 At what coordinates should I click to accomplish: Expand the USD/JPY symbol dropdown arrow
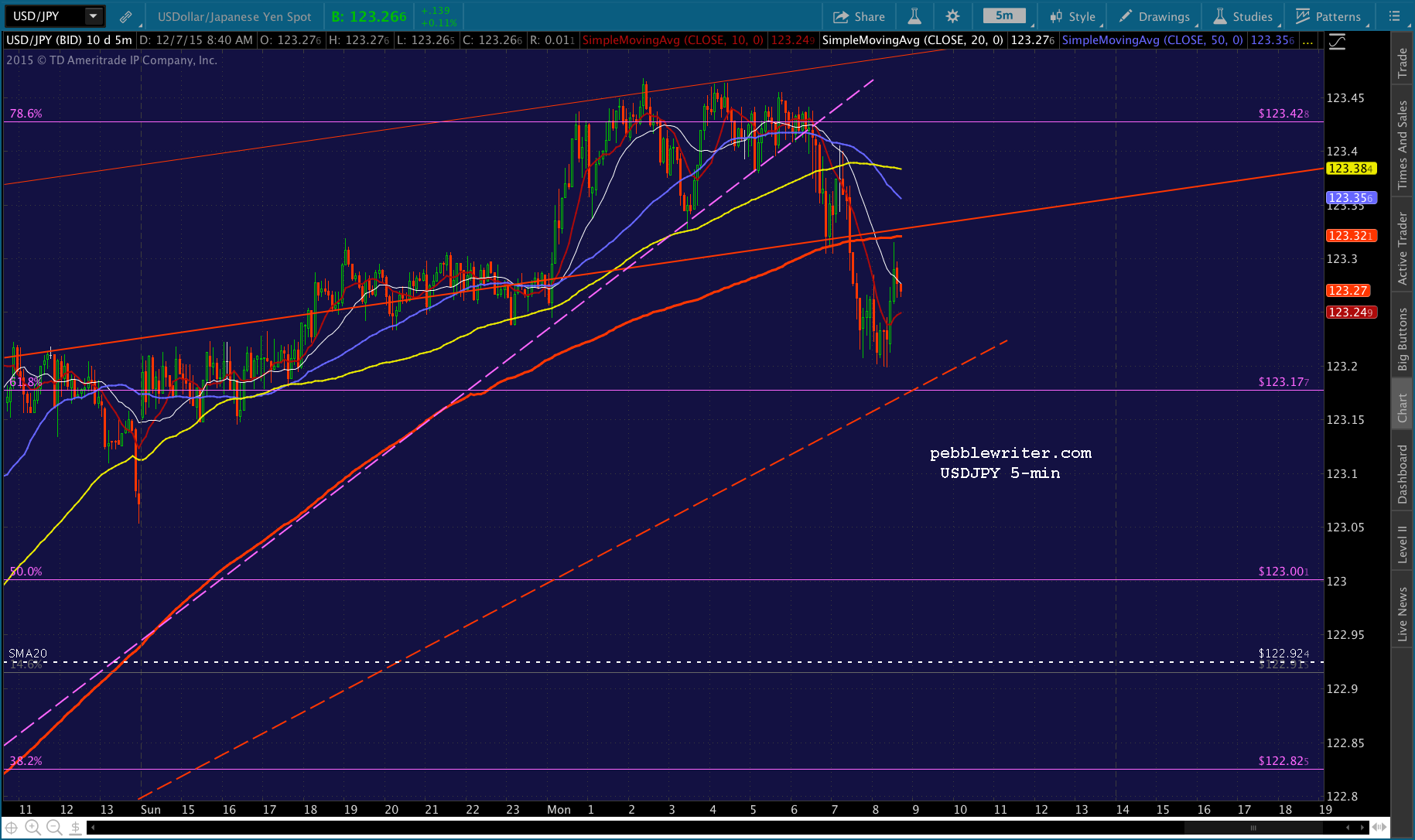click(x=93, y=15)
